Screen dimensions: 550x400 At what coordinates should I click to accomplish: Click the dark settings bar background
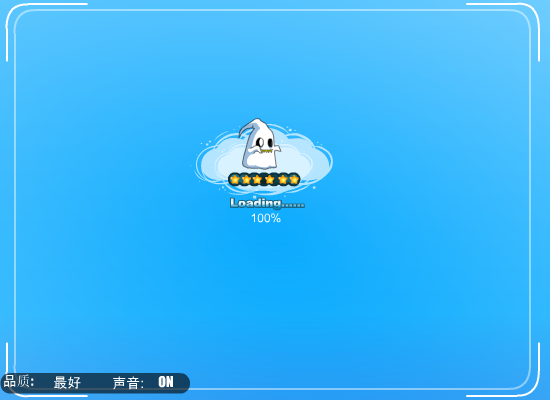95,382
